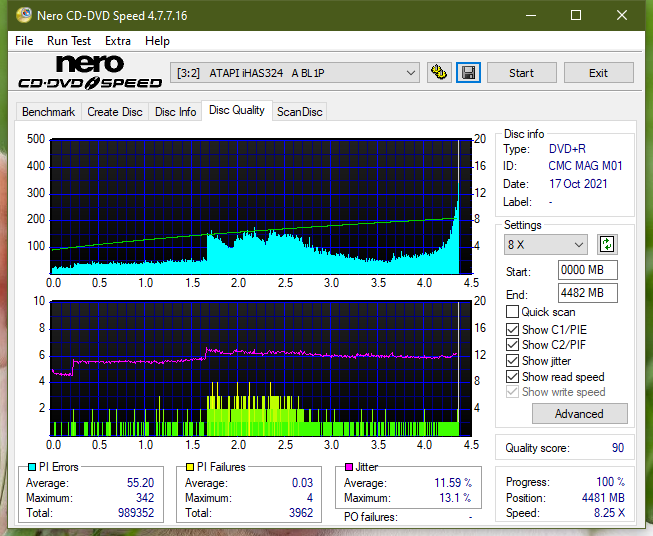Click the cyan PI Errors legend swatch
653x536 pixels.
pos(32,467)
